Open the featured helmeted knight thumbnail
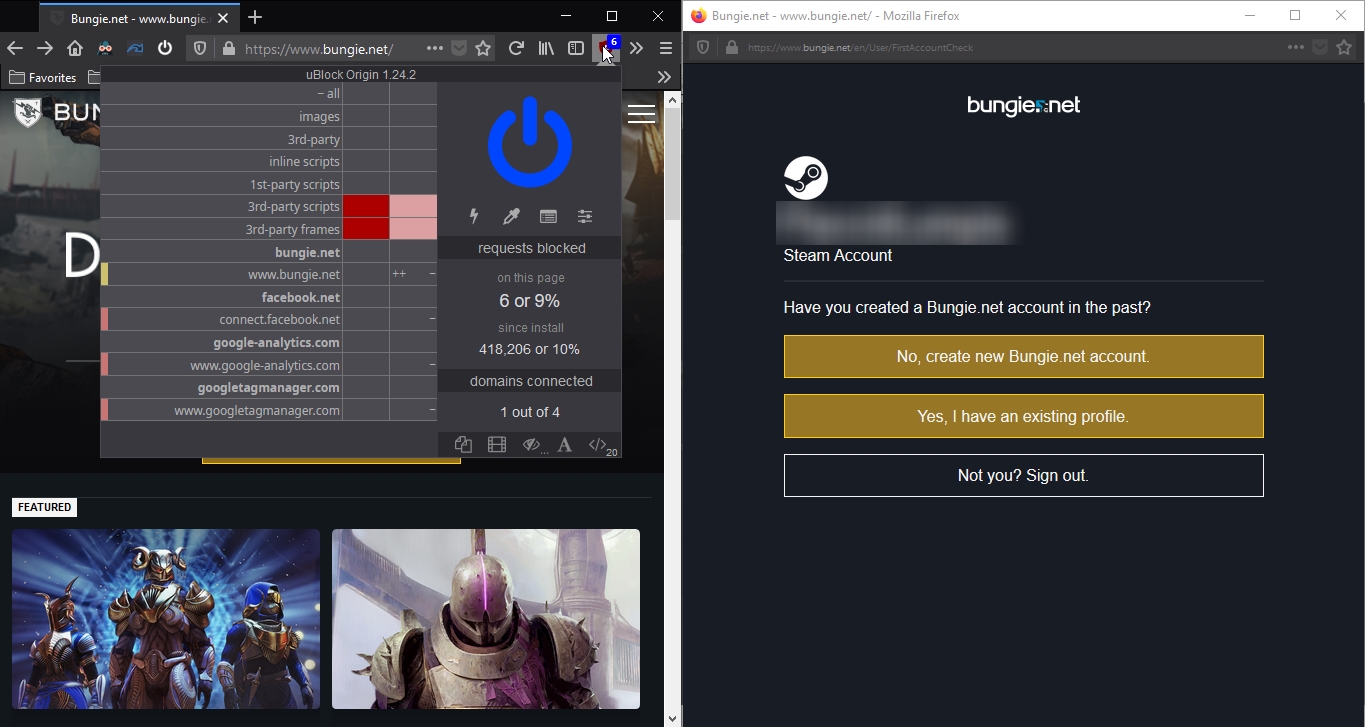 486,619
